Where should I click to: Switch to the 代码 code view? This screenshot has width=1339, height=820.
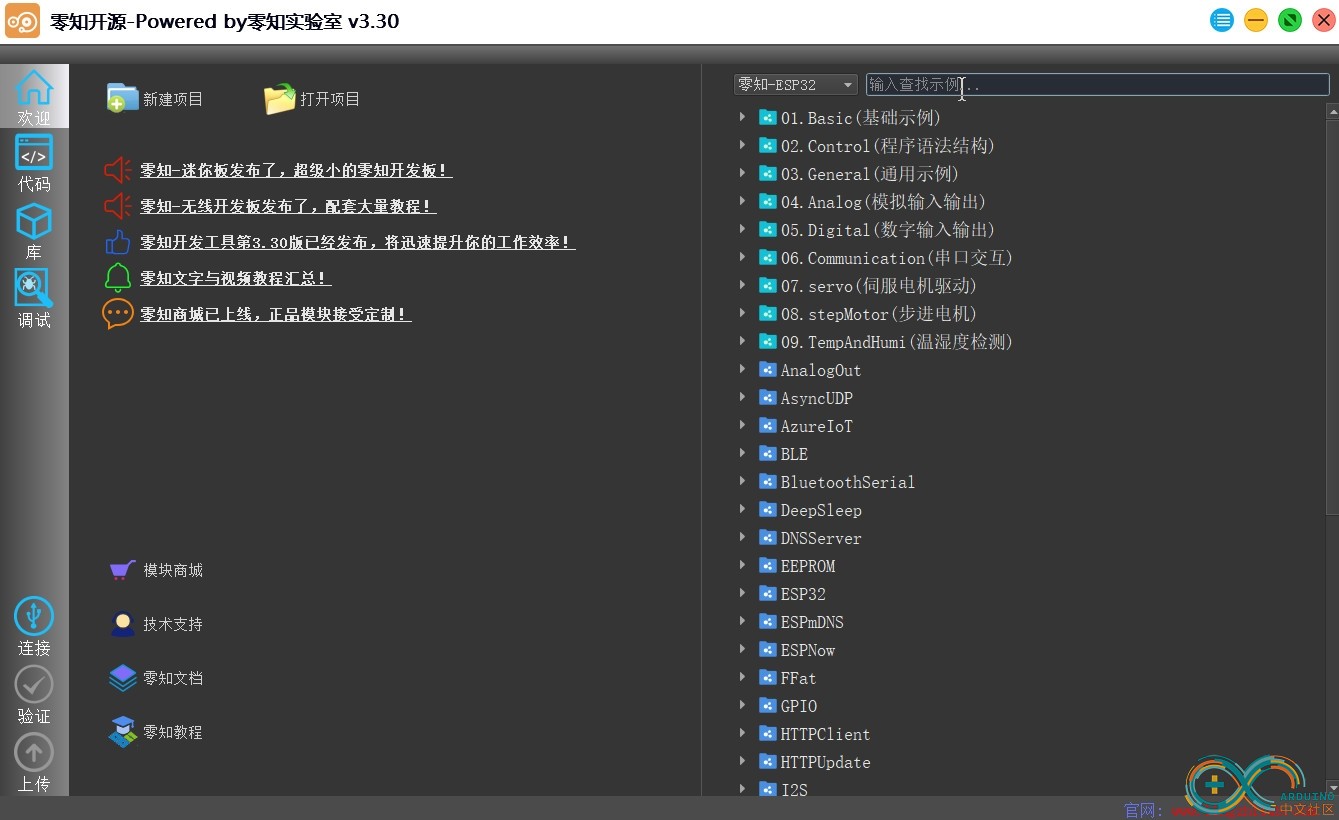click(34, 164)
